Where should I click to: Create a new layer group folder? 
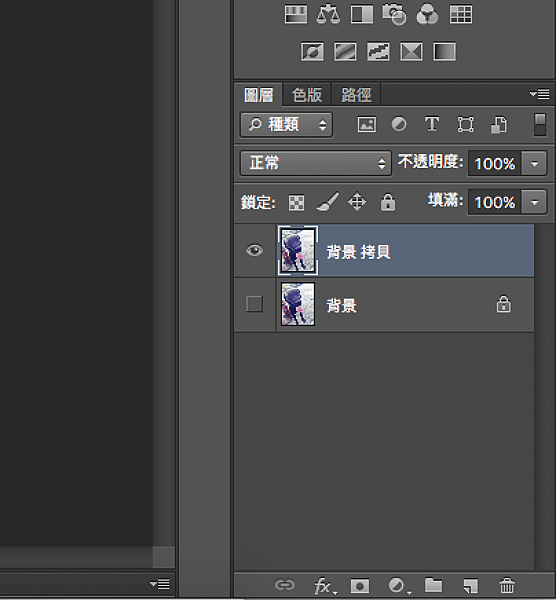433,585
